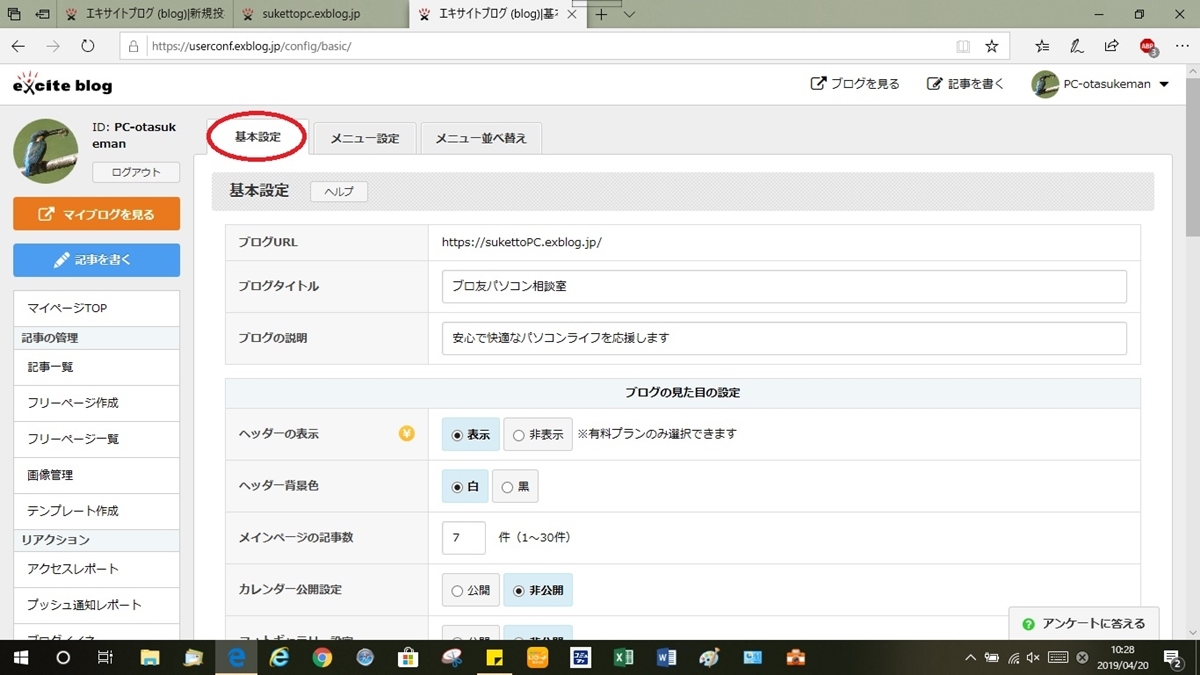This screenshot has height=675, width=1200.
Task: Set calendar setting to 公開
Action: point(471,590)
